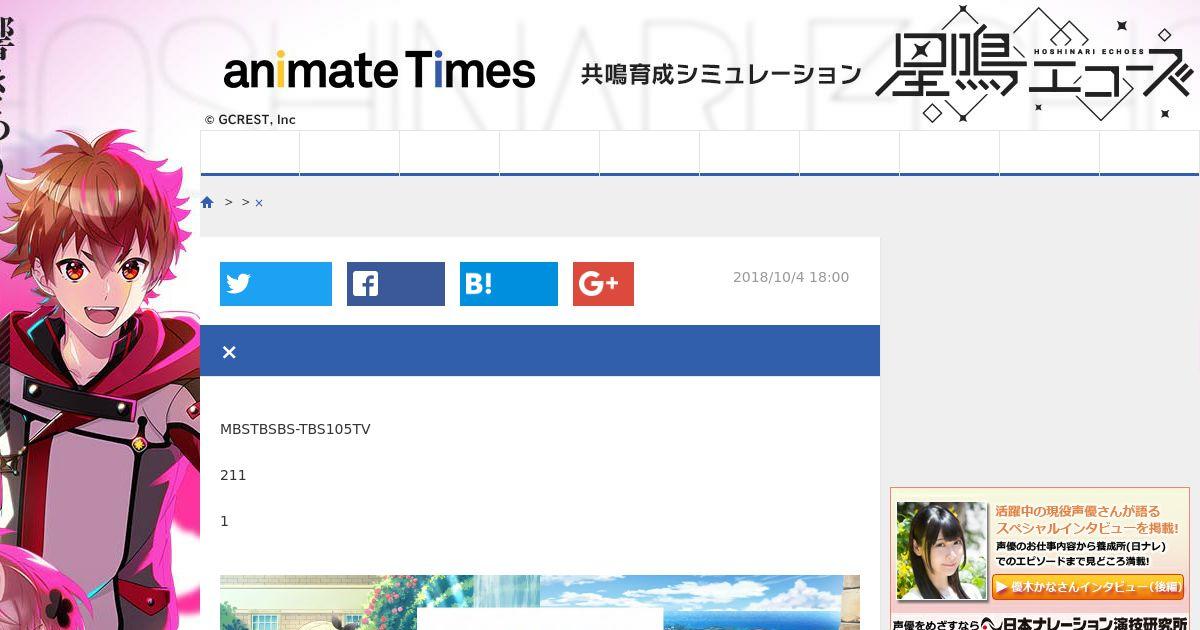Click the 優木かなさんインタビュー orange button
This screenshot has height=630, width=1200.
1088,587
